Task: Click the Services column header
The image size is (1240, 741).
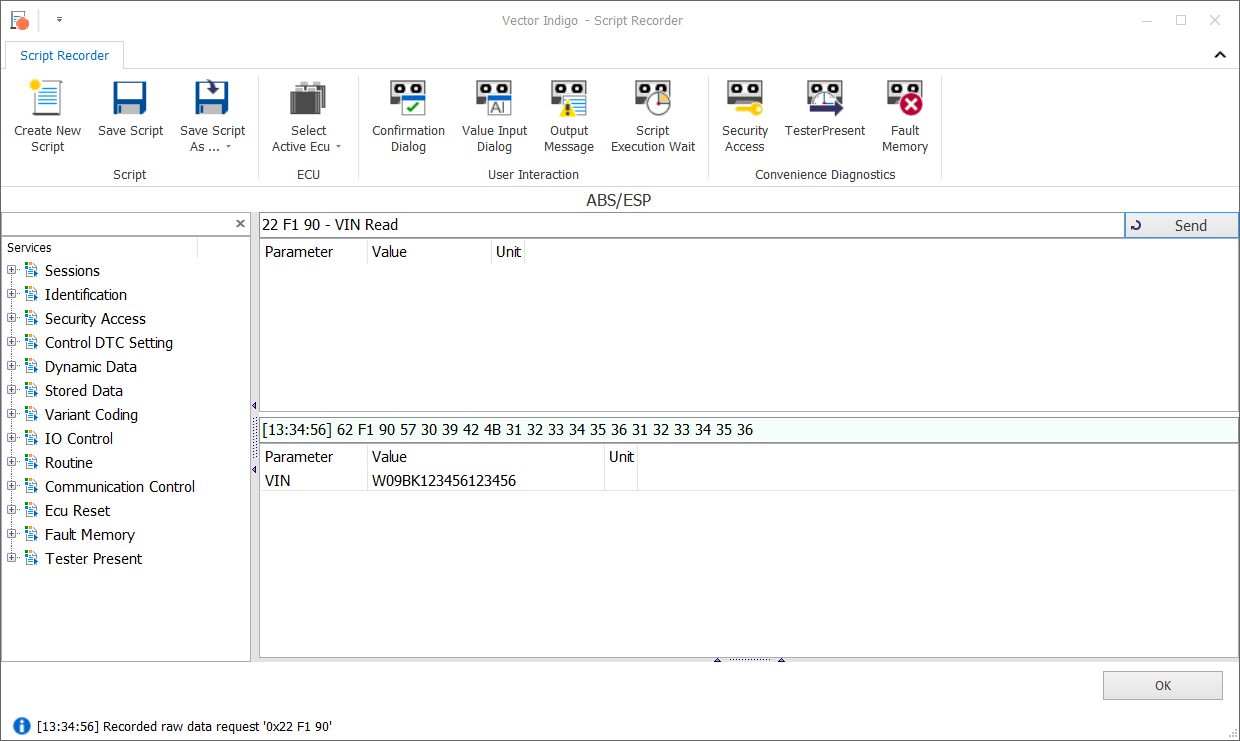Action: pos(100,248)
